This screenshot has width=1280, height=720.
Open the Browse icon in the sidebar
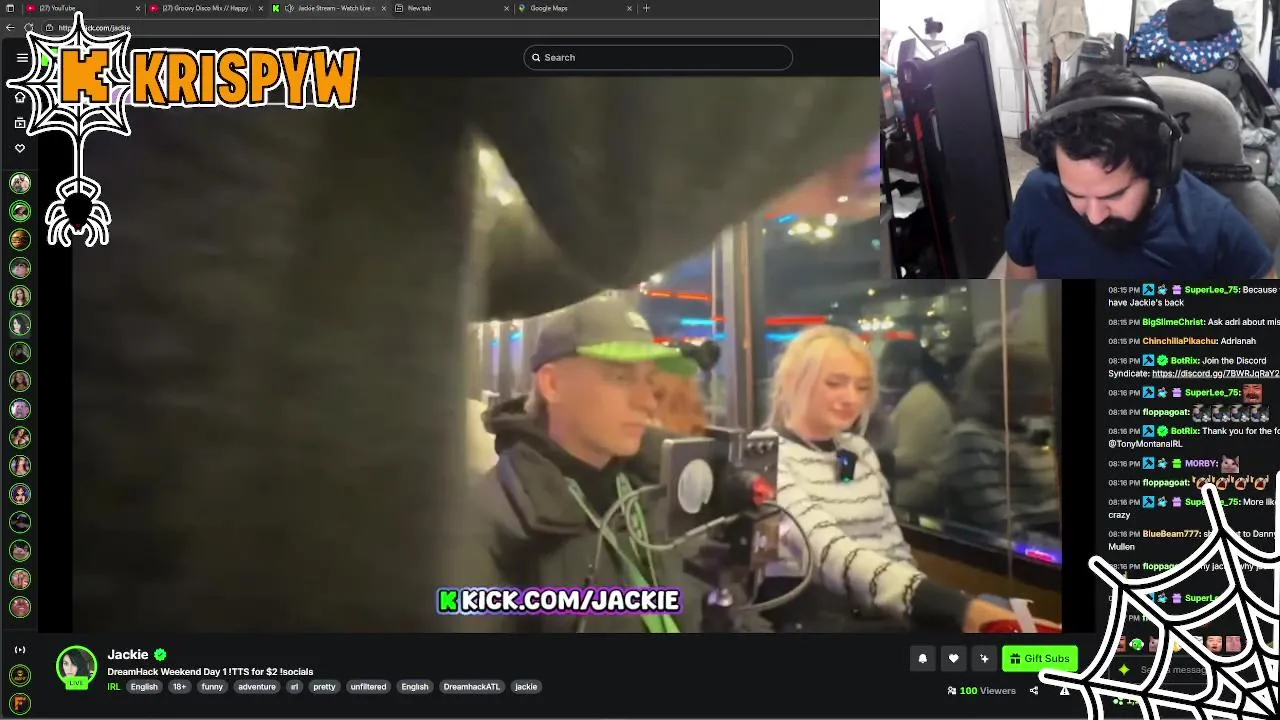click(x=20, y=123)
